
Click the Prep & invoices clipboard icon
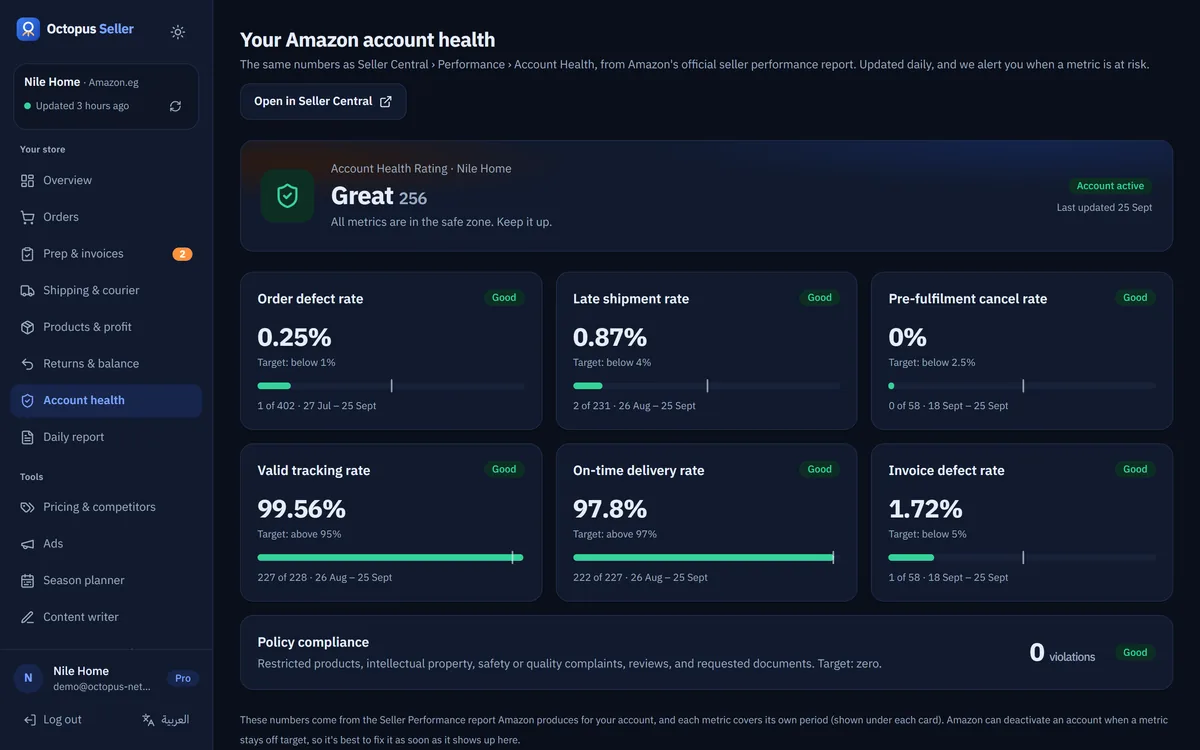click(27, 254)
